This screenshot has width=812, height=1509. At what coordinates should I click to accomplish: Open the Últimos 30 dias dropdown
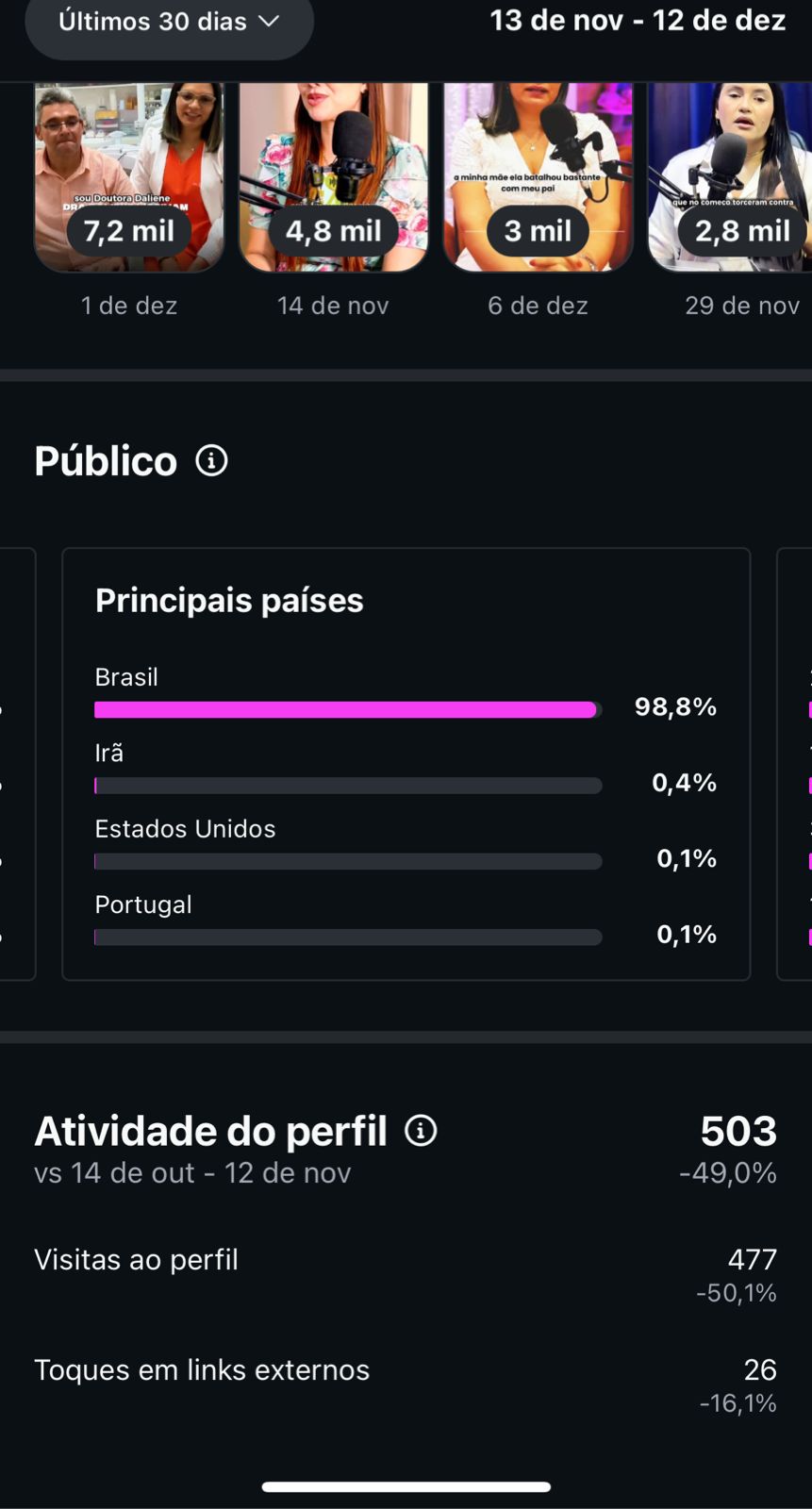tap(169, 23)
